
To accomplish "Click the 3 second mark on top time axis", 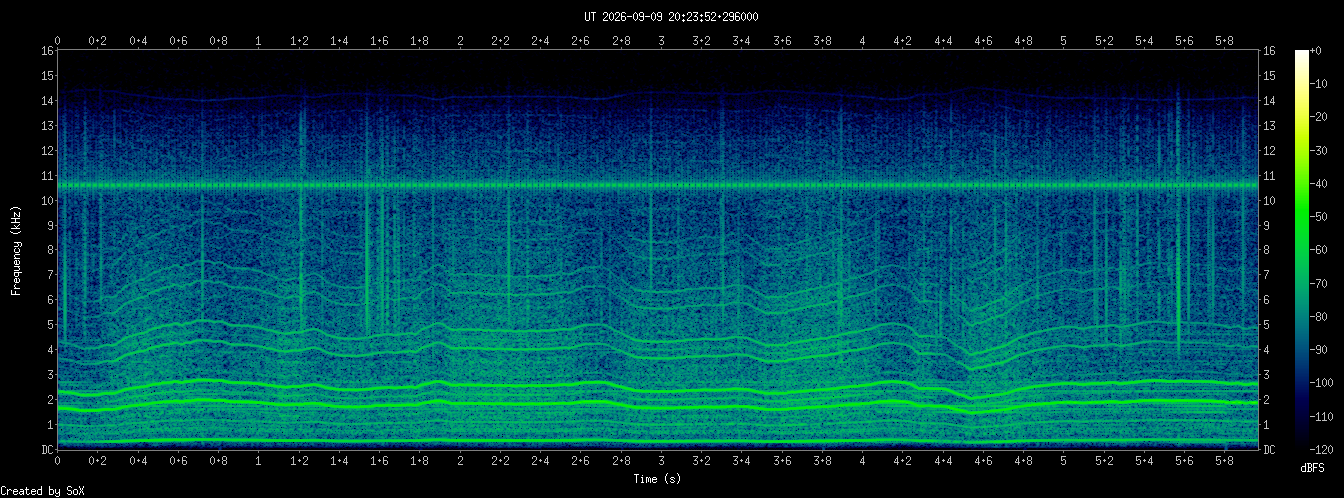I will pyautogui.click(x=661, y=41).
